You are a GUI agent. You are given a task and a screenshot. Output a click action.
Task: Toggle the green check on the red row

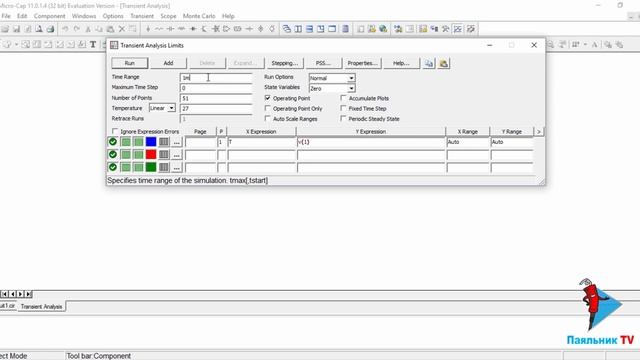click(113, 155)
